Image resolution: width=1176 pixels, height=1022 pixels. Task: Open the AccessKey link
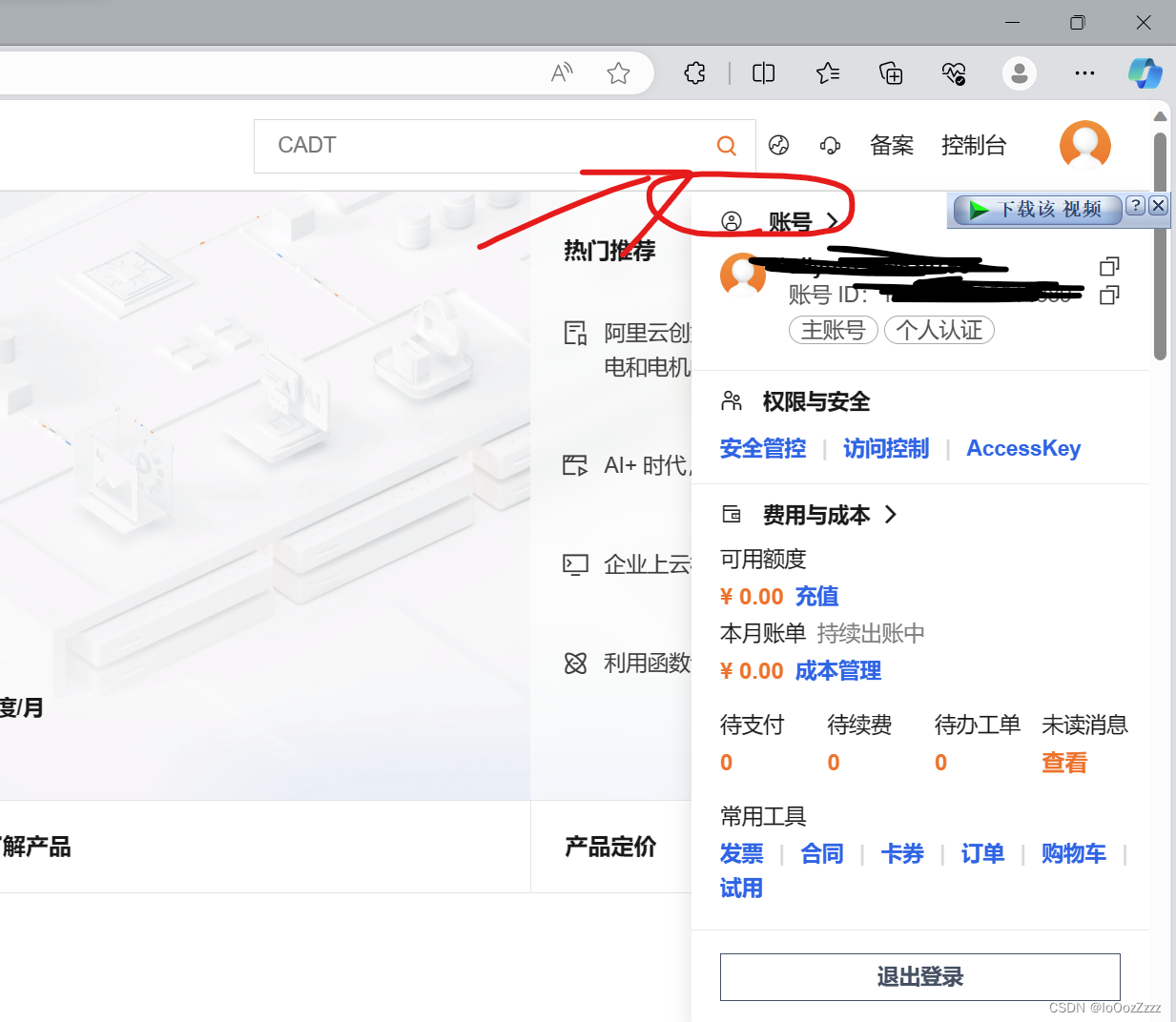click(1023, 448)
